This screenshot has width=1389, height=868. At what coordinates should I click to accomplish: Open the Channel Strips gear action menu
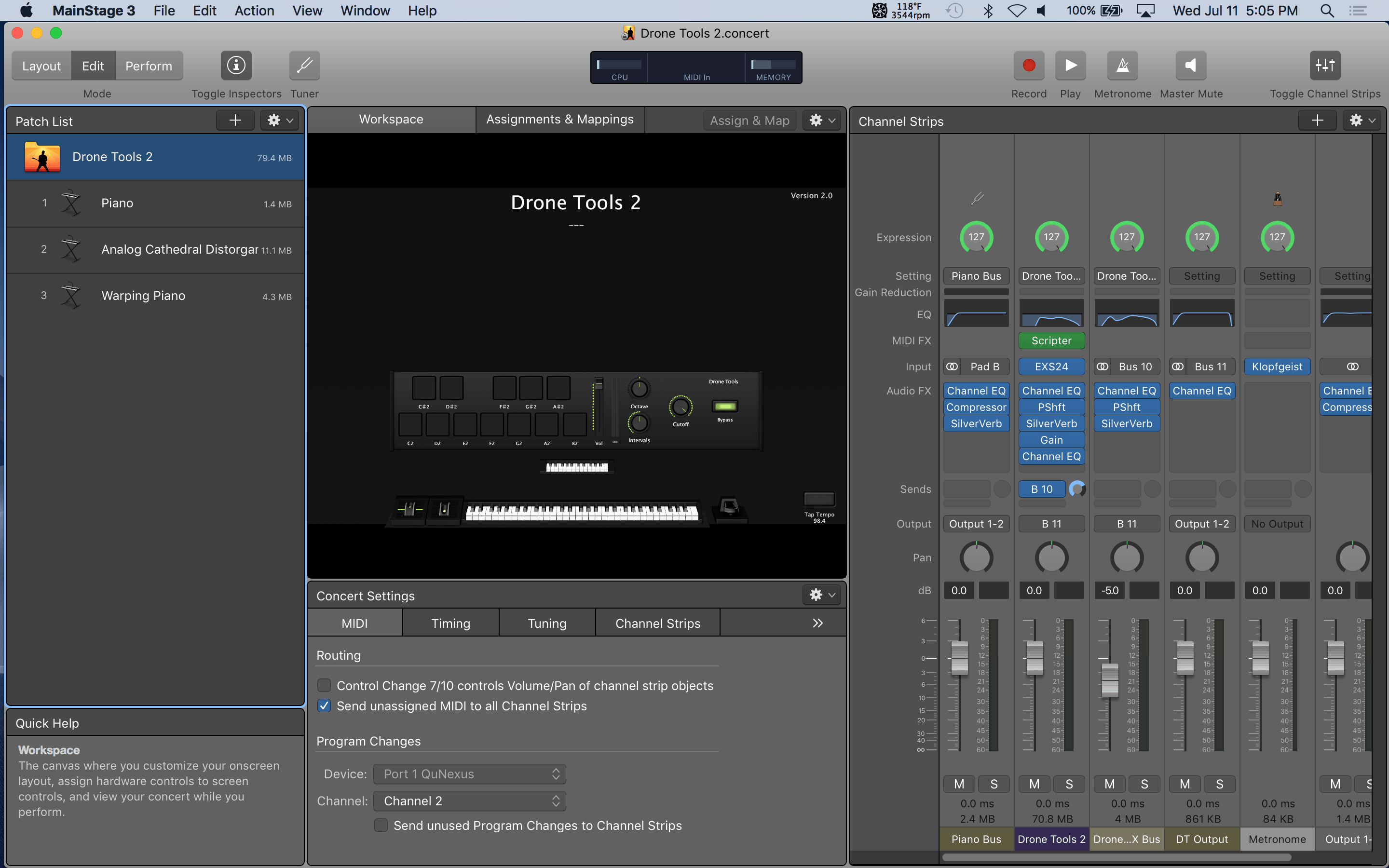[x=1362, y=121]
